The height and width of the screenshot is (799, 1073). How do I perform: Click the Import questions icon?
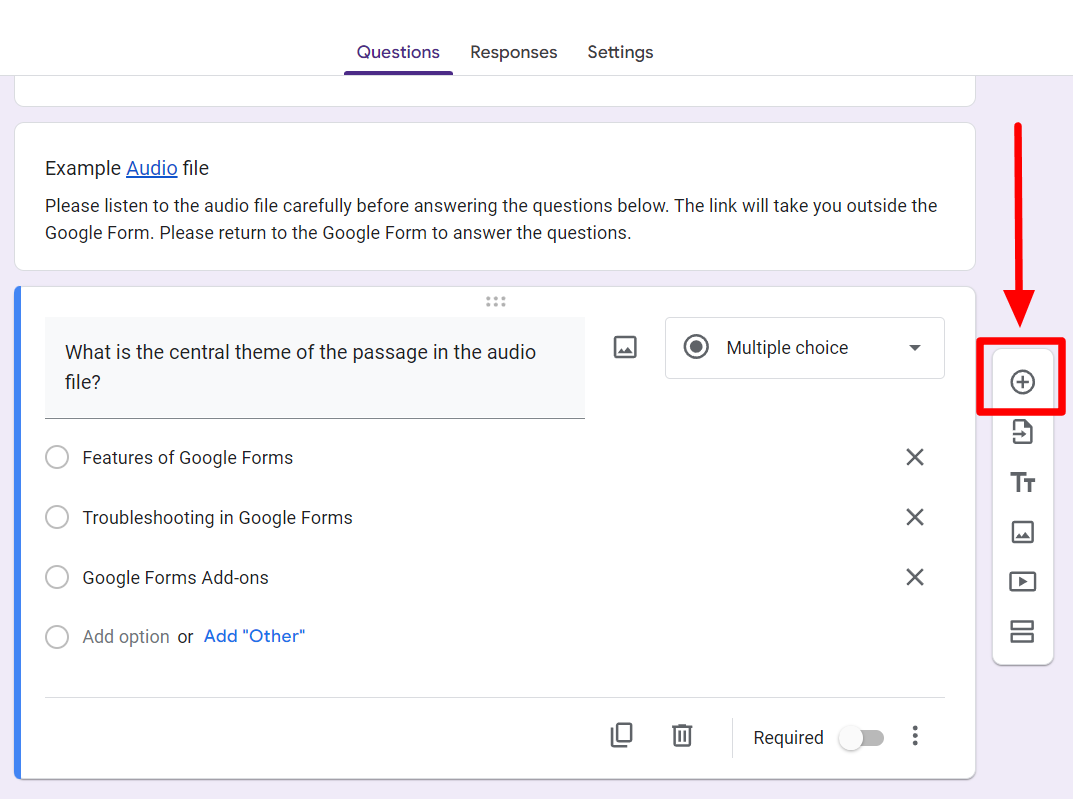[1021, 431]
